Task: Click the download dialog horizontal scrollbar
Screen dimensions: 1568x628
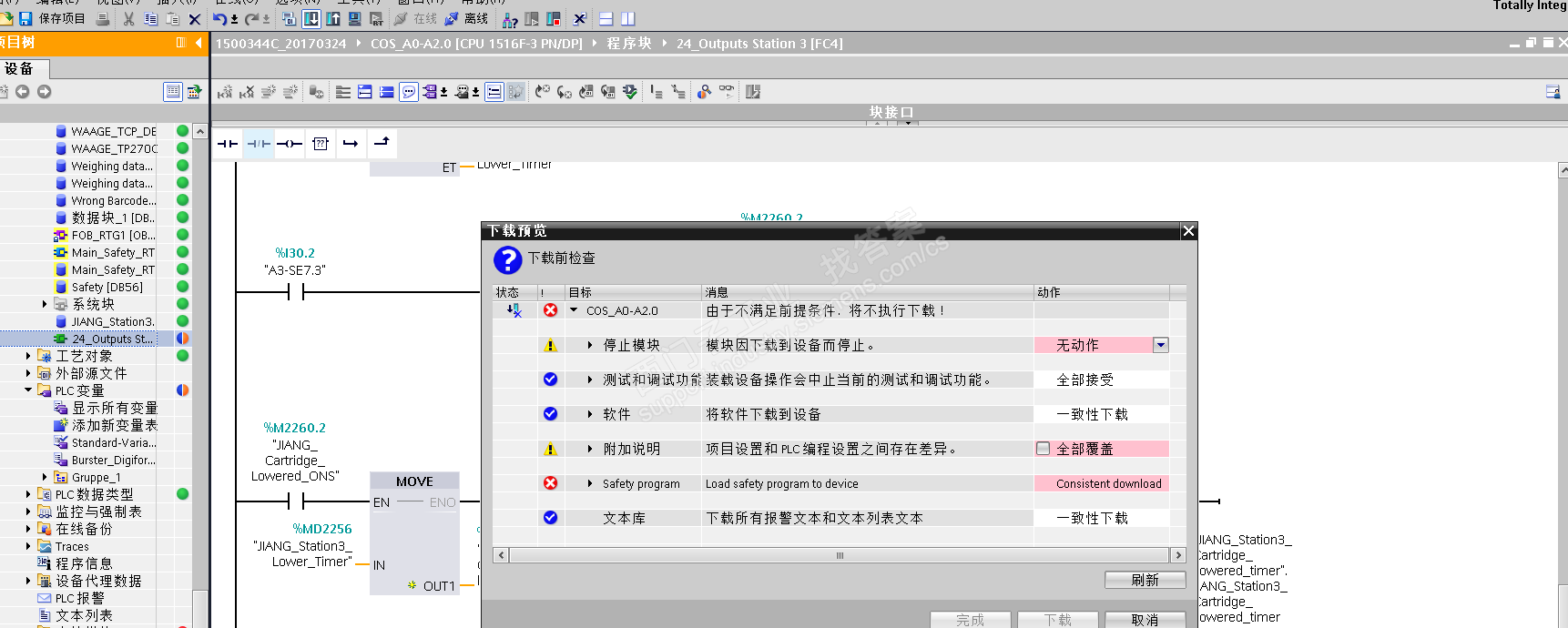Action: coord(840,555)
